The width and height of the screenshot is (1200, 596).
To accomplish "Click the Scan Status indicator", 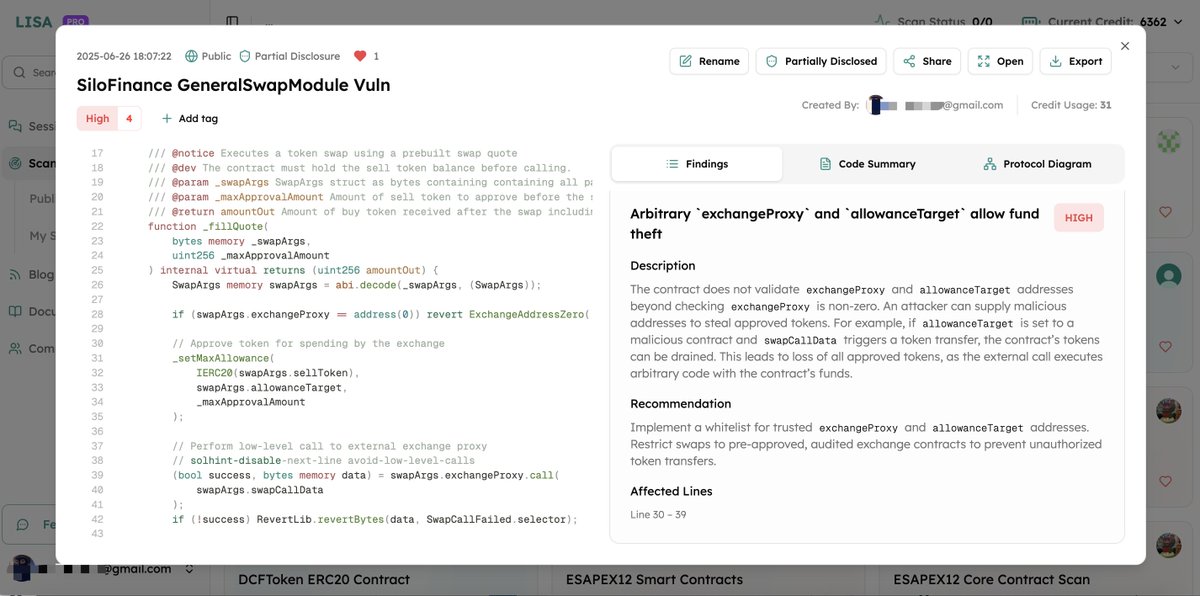I will pos(932,21).
